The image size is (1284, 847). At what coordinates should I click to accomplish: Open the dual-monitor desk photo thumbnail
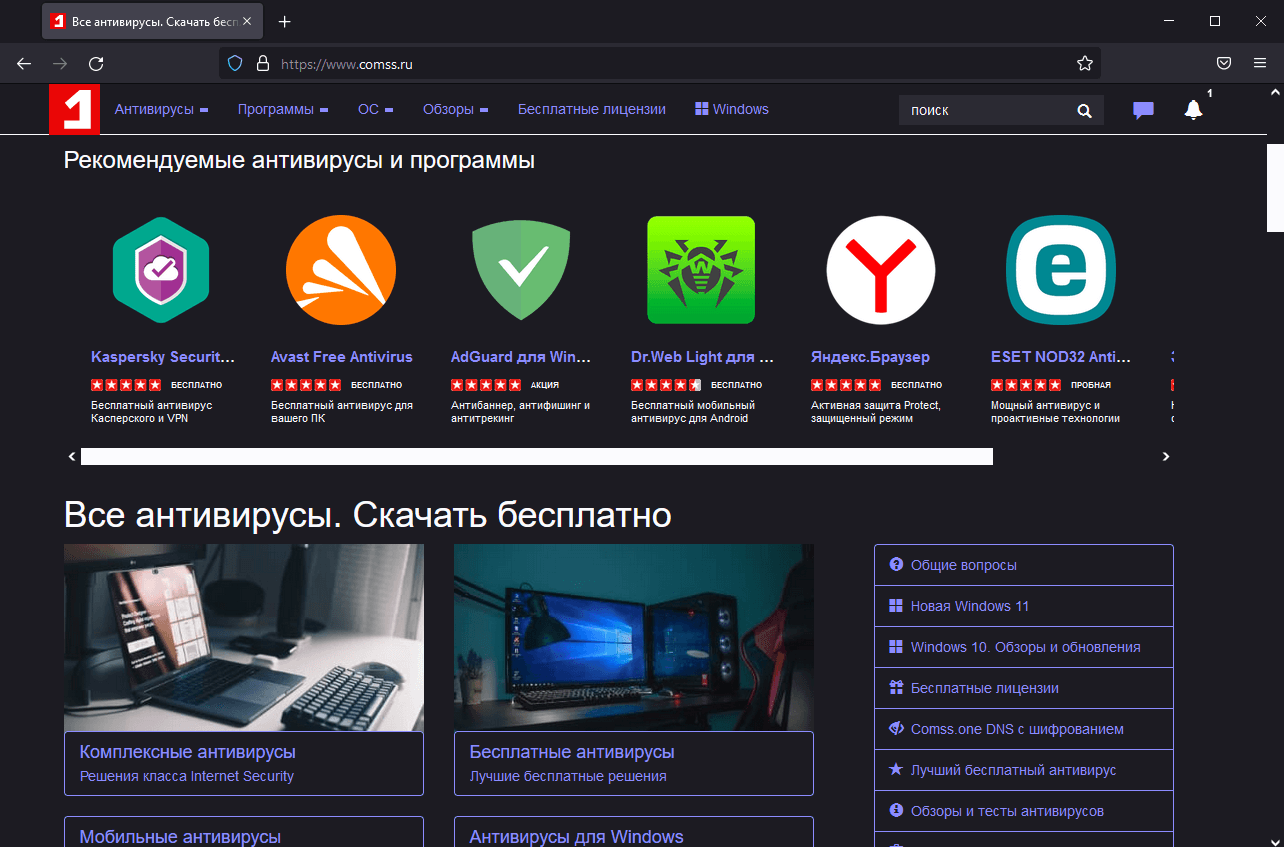[634, 637]
